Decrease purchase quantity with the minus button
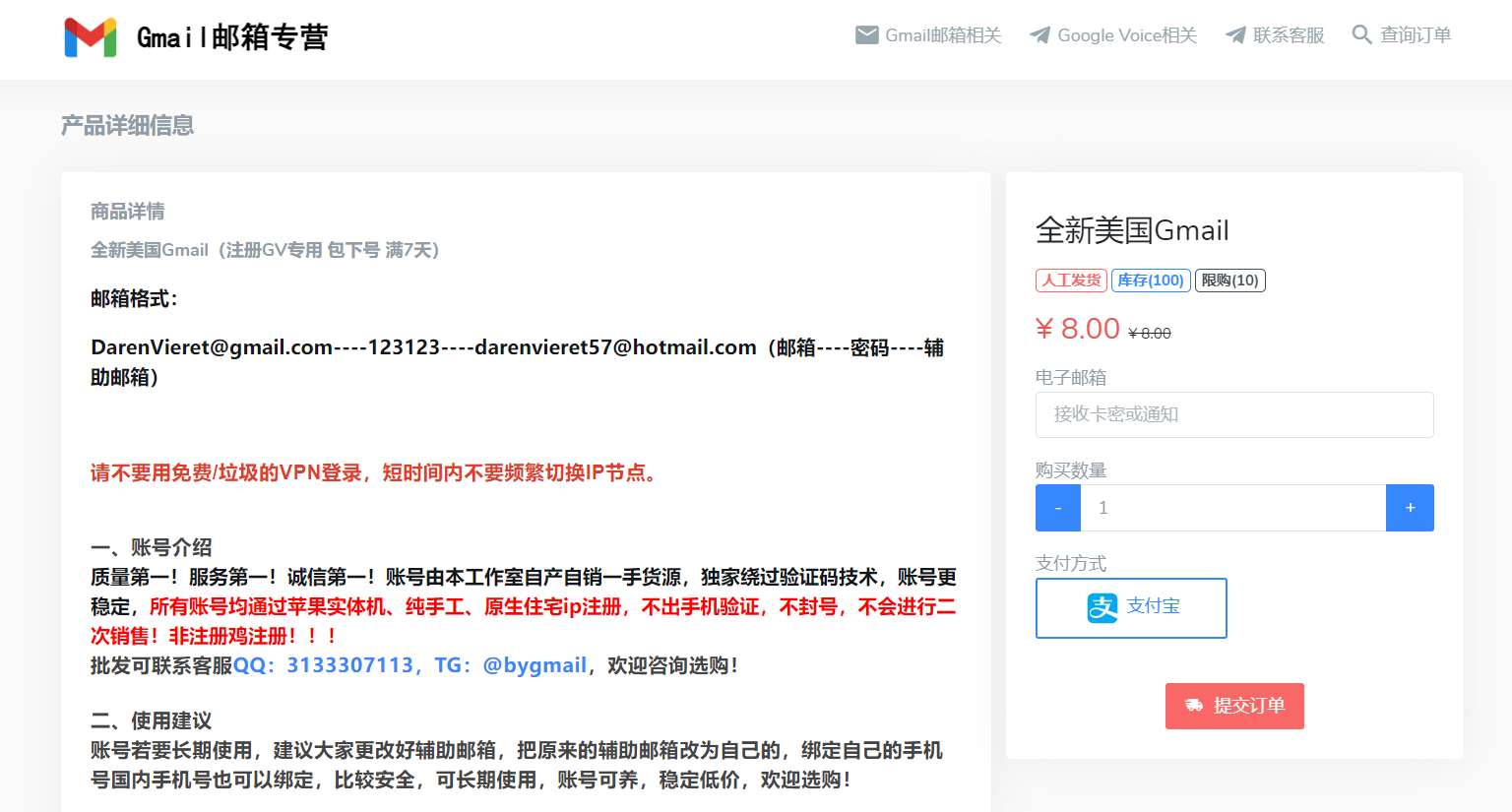 coord(1058,508)
